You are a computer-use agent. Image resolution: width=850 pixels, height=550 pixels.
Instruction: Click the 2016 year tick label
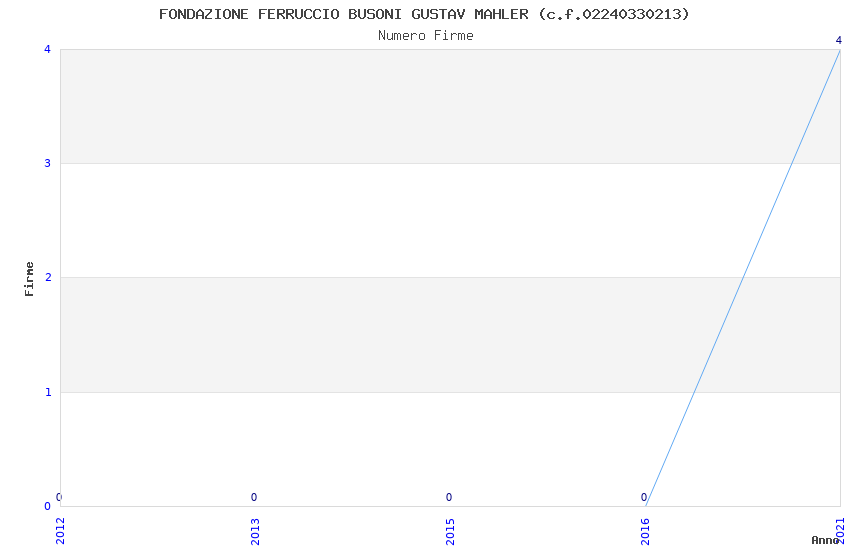645,531
